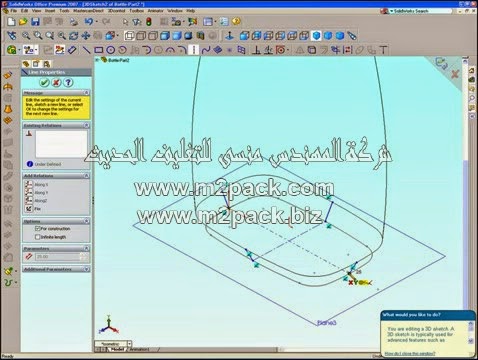478x360 pixels.
Task: Click the Undo arrow icon
Action: click(88, 22)
